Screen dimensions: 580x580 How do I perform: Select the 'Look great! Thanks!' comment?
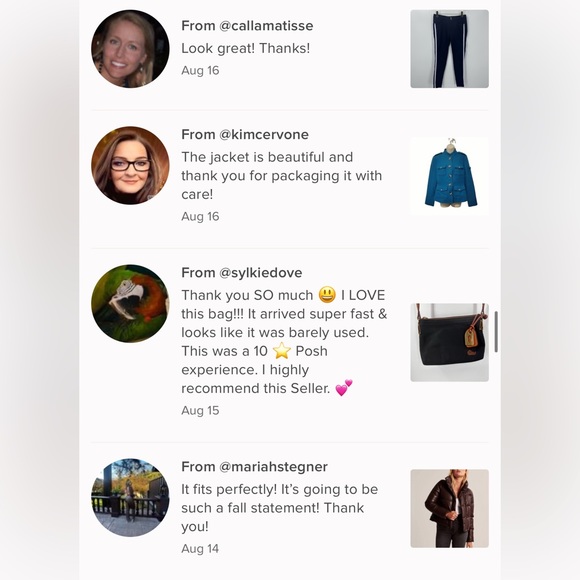[x=246, y=48]
